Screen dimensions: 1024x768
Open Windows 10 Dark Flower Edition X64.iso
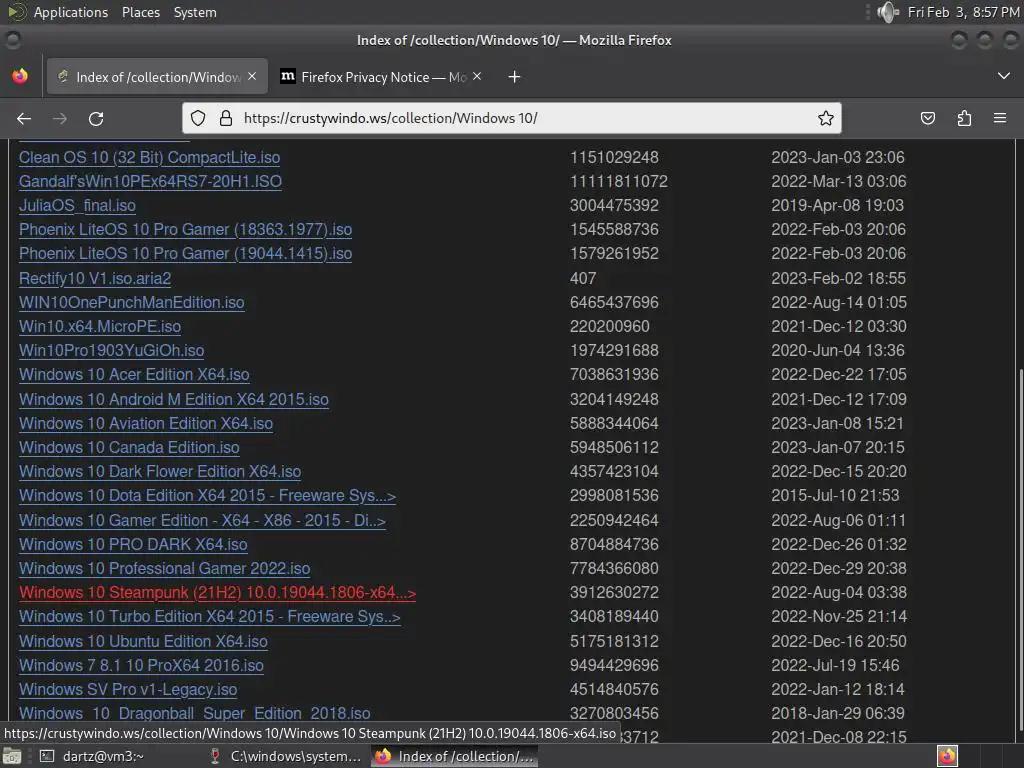click(x=160, y=472)
